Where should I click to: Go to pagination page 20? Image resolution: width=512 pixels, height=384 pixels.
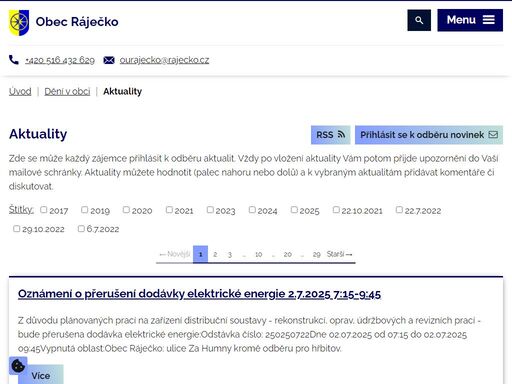288,254
